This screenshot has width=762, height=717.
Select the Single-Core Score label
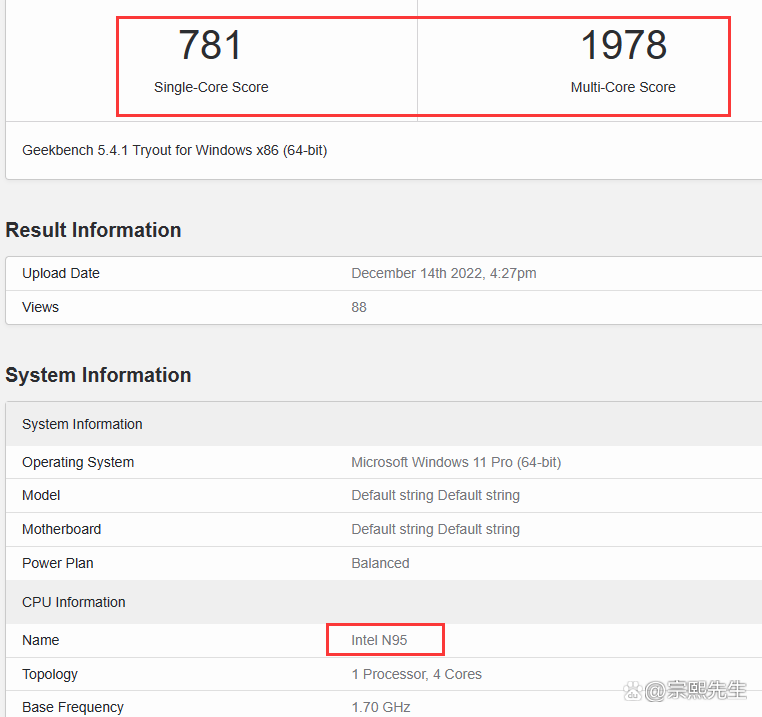click(211, 87)
